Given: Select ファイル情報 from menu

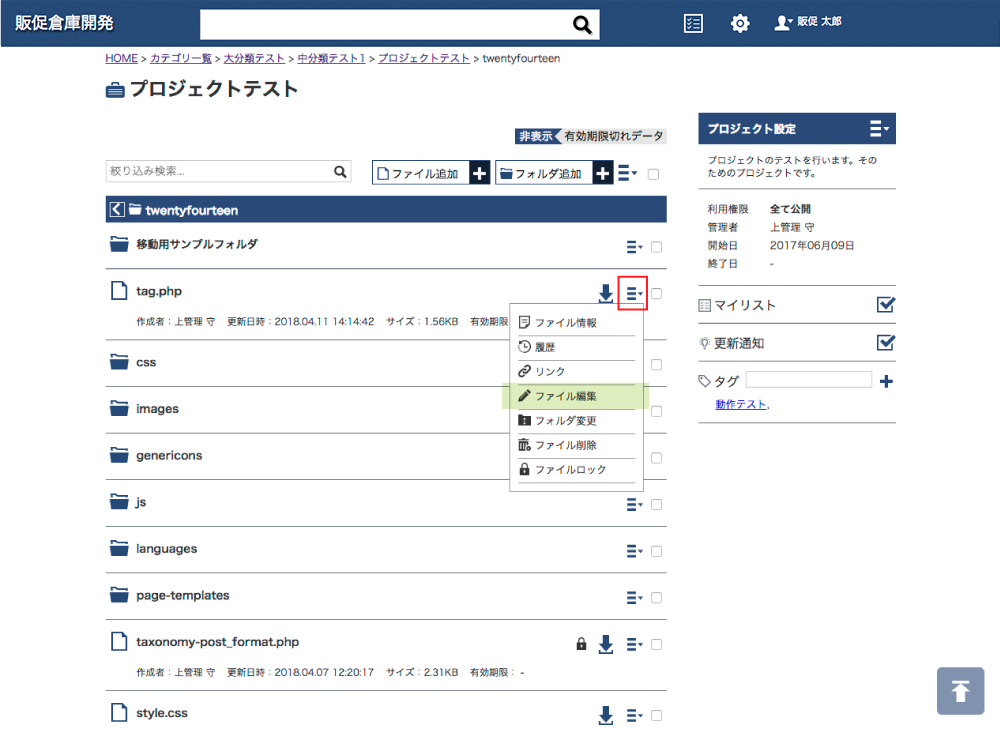Looking at the screenshot, I should pos(577,323).
